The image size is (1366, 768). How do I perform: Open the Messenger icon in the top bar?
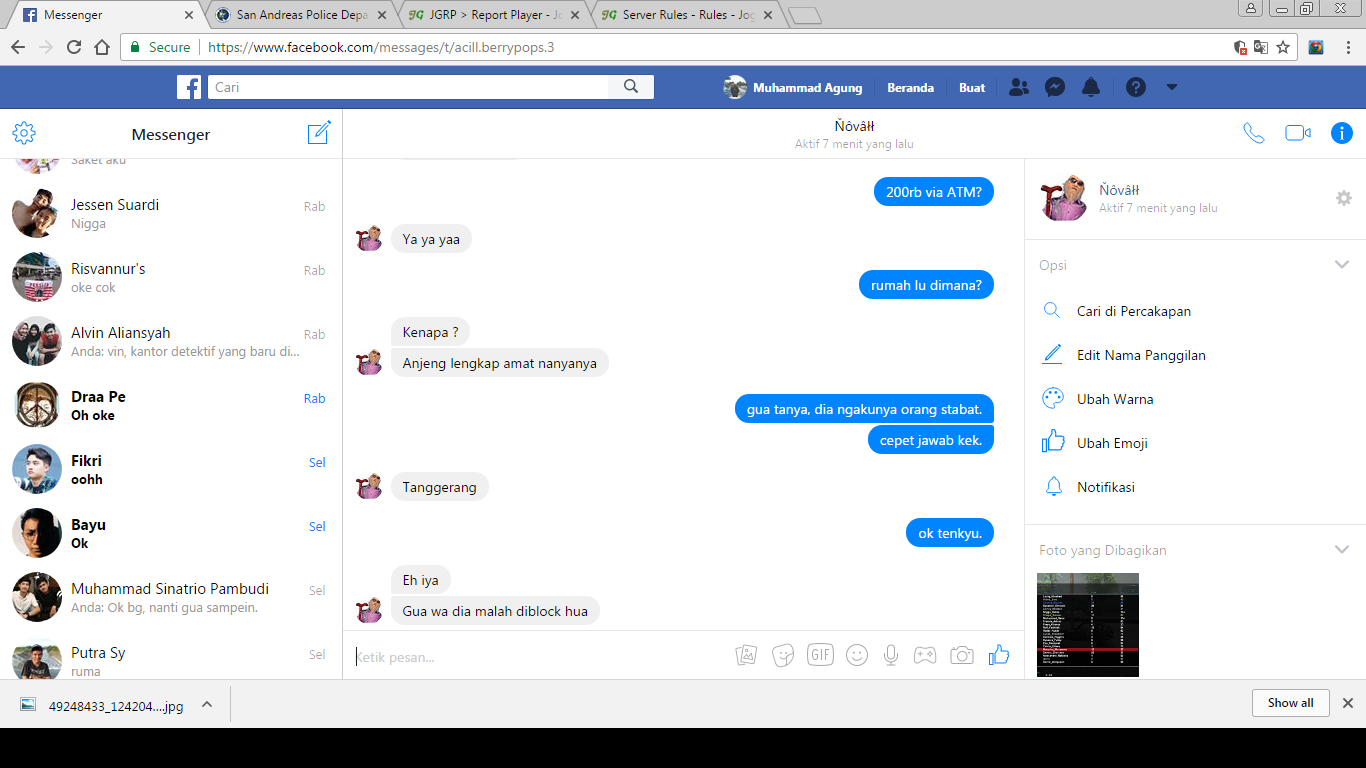(x=1055, y=87)
